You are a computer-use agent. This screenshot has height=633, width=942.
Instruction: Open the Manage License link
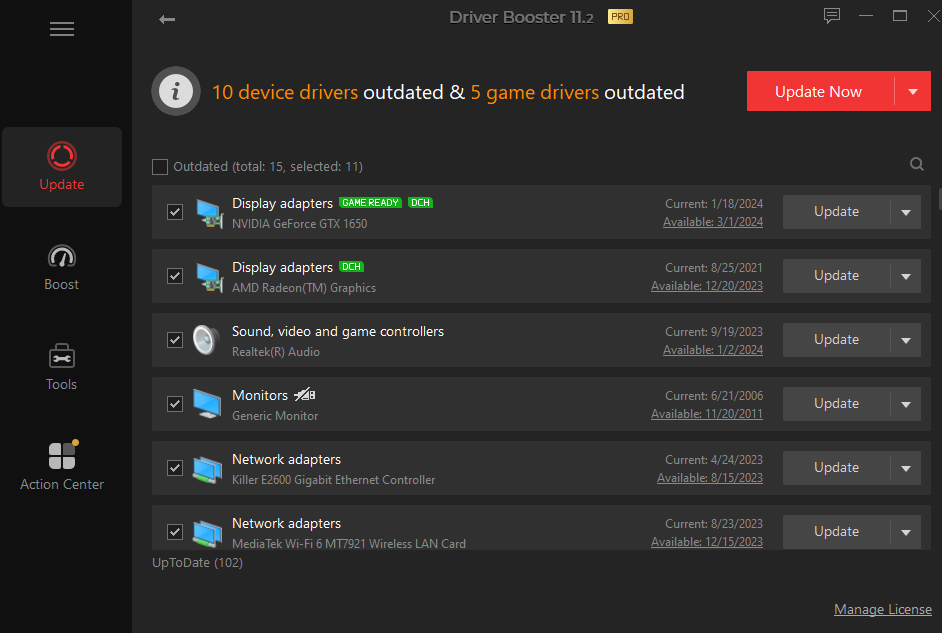tap(882, 609)
